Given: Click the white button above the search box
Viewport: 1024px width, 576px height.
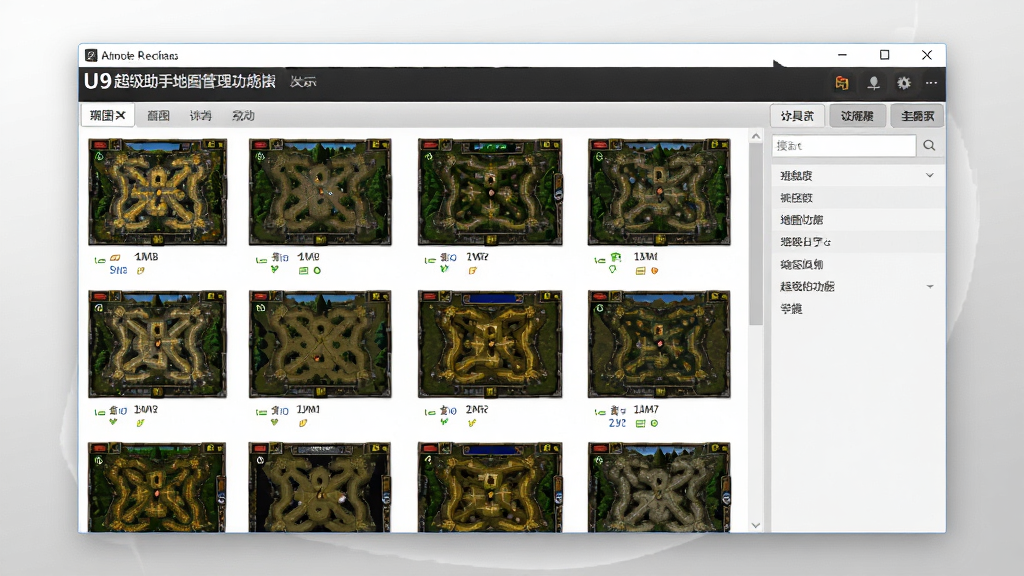Looking at the screenshot, I should coord(797,116).
